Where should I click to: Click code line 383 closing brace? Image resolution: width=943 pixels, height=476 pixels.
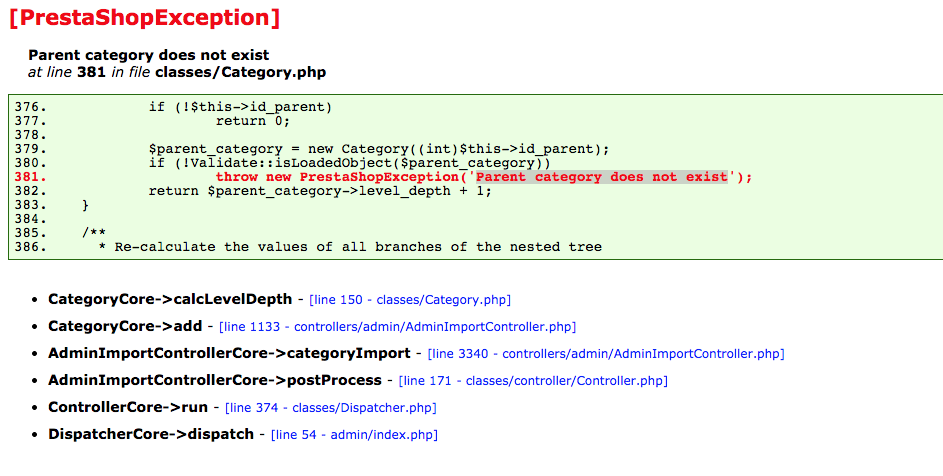[85, 205]
